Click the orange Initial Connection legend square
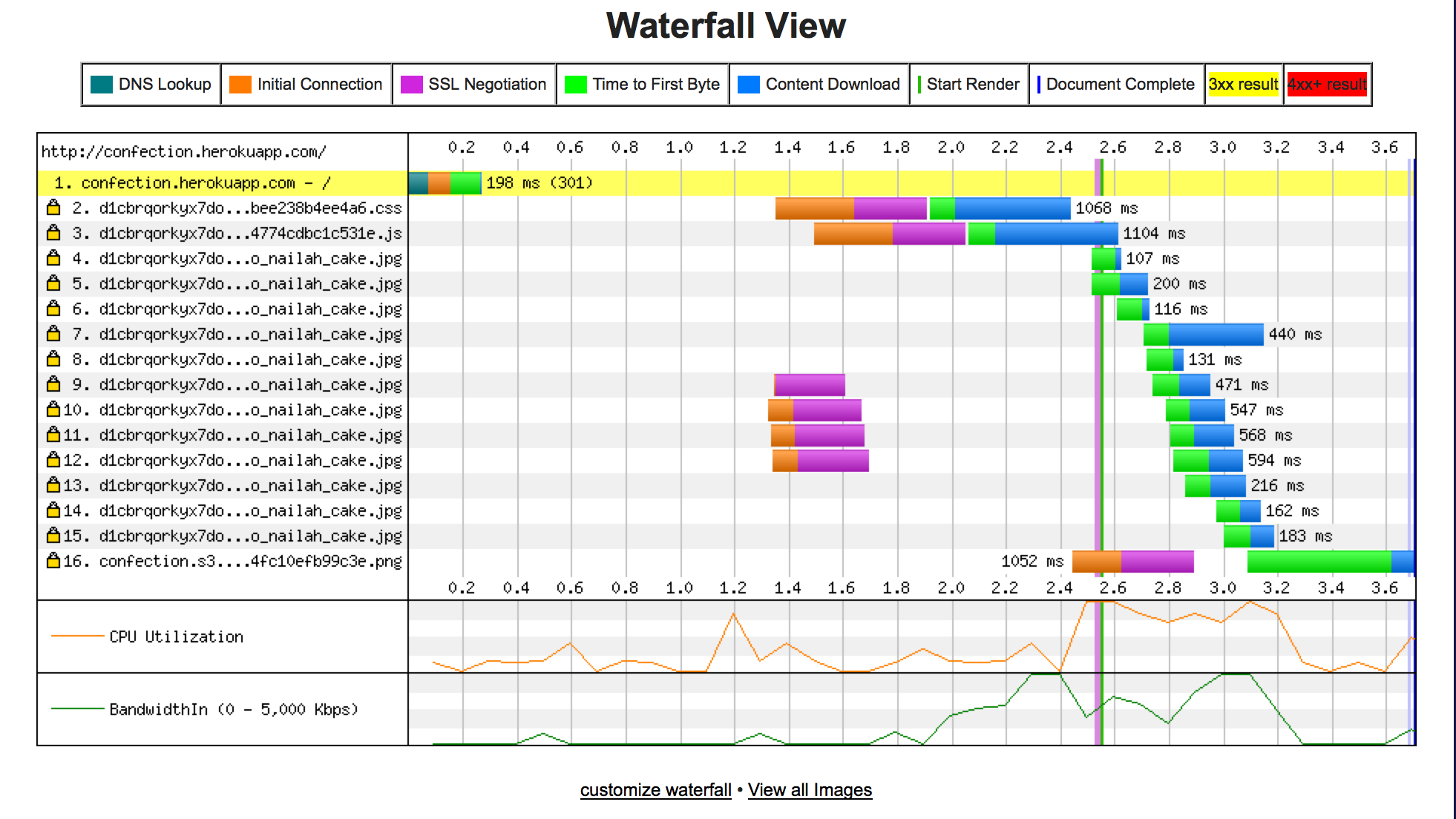 pos(239,84)
